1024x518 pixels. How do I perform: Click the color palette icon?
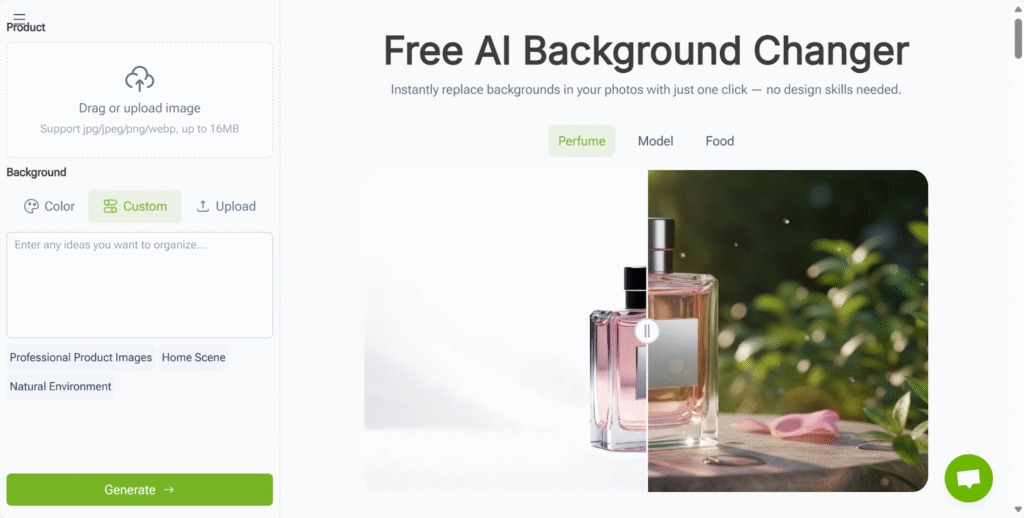[31, 206]
